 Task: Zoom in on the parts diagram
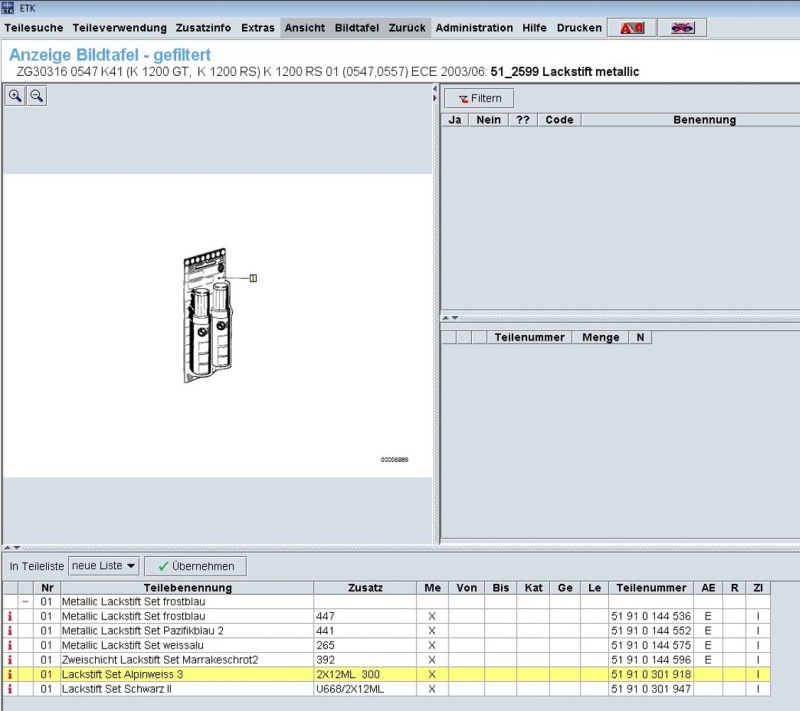pos(15,96)
